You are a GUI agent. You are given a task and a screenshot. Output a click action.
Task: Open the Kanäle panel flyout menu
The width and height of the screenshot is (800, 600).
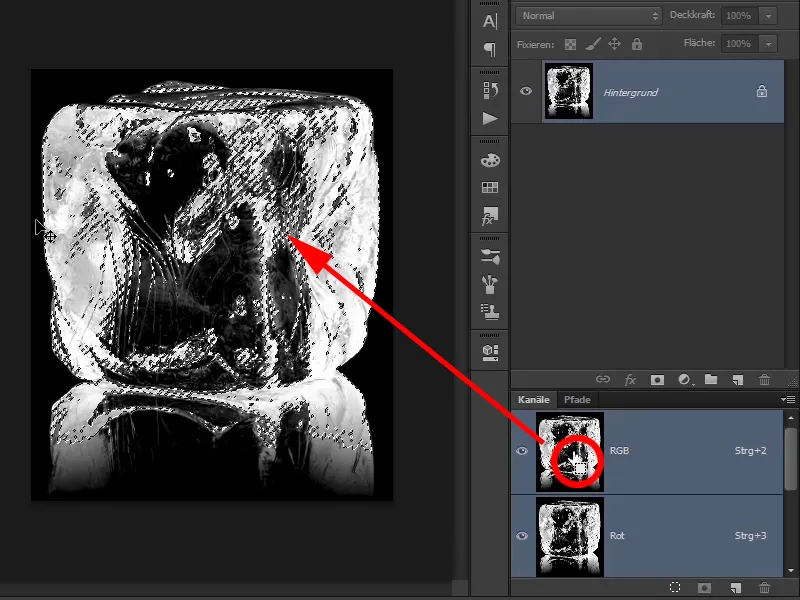[788, 399]
